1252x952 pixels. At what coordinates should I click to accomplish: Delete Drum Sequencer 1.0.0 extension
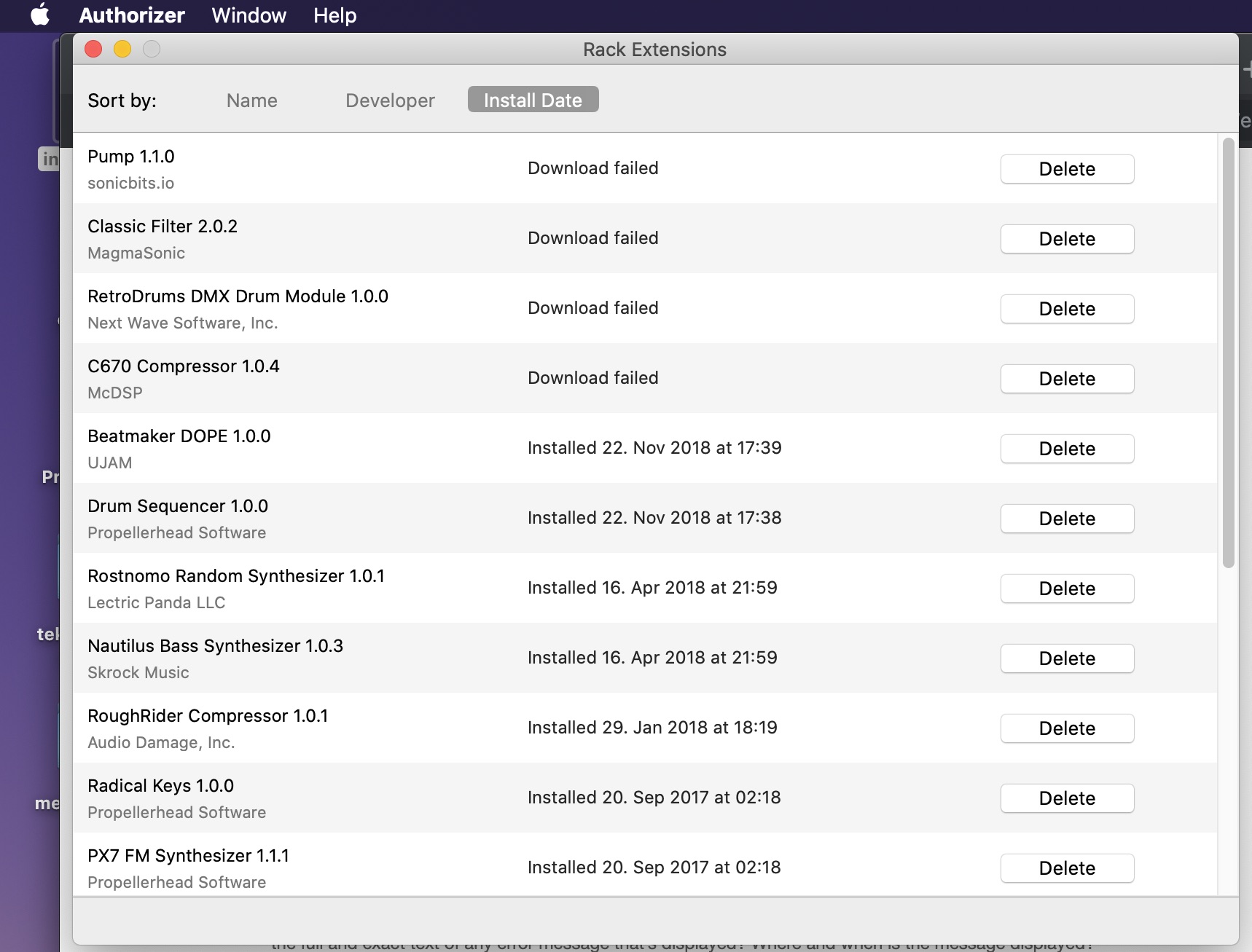[x=1067, y=519]
